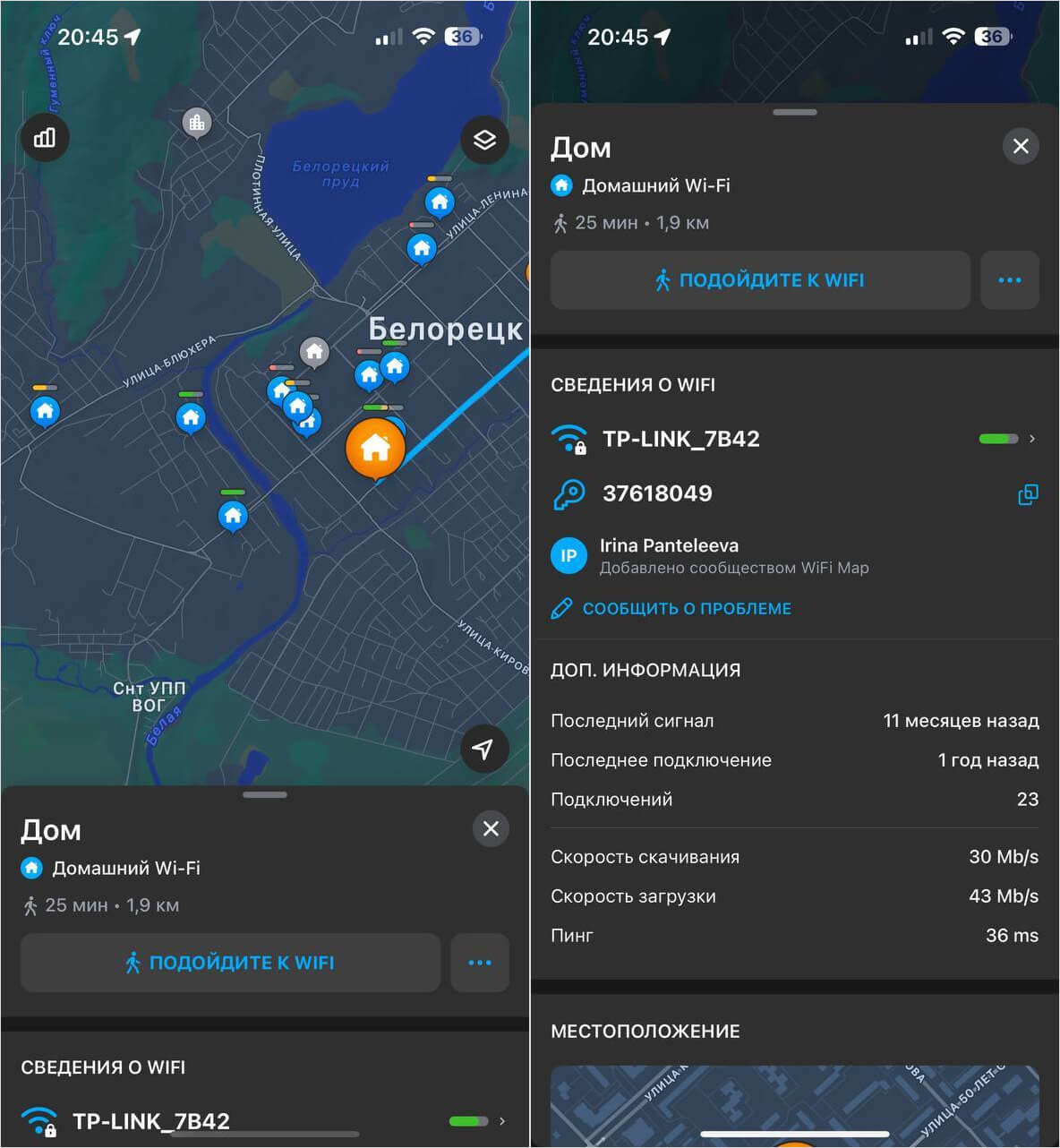The width and height of the screenshot is (1060, 1148).
Task: Tap the Скорость загрузки value 43 Mb/s
Action: [x=1004, y=896]
